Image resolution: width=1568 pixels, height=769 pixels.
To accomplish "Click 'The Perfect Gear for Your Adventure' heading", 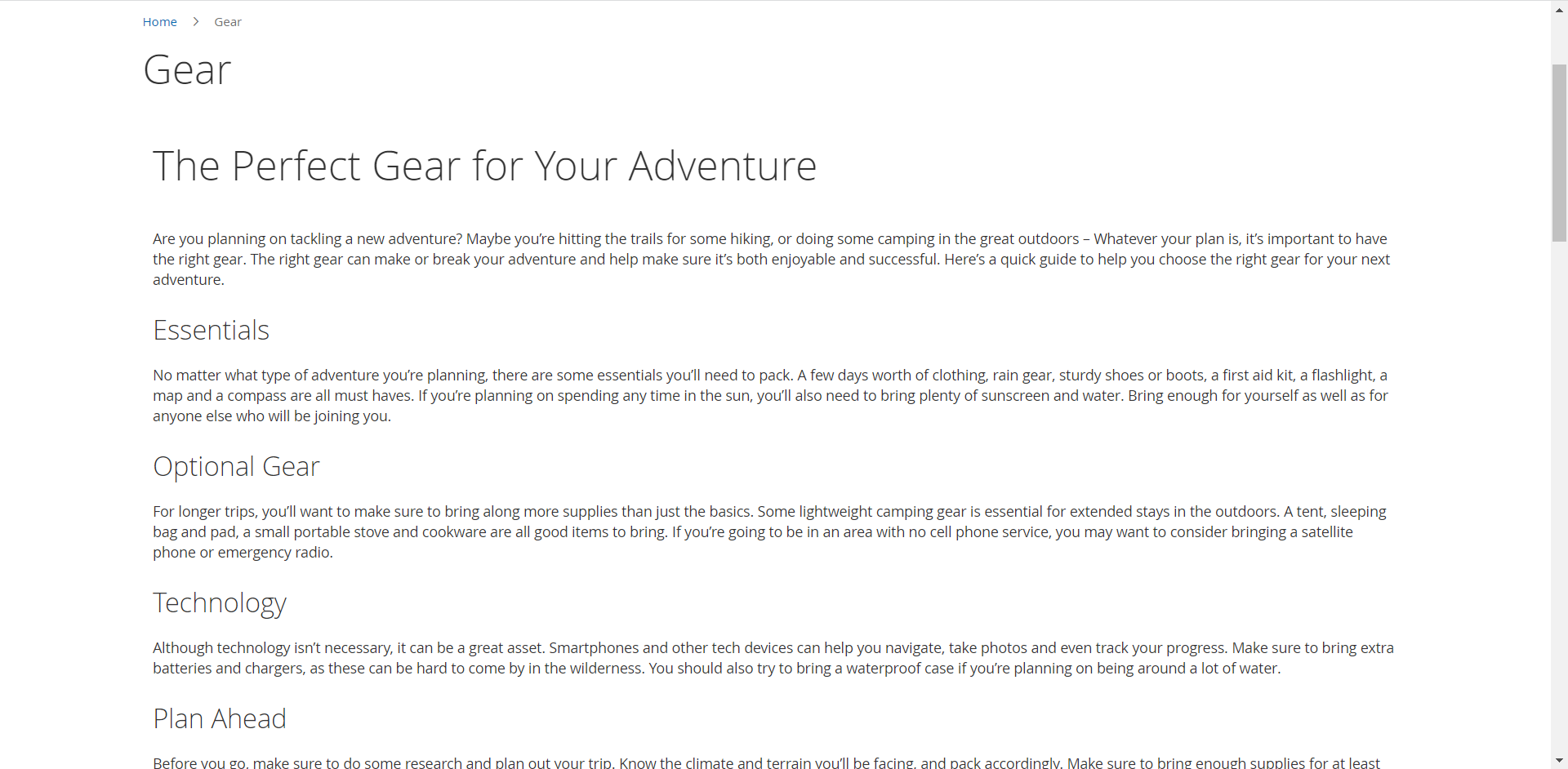I will pyautogui.click(x=484, y=167).
